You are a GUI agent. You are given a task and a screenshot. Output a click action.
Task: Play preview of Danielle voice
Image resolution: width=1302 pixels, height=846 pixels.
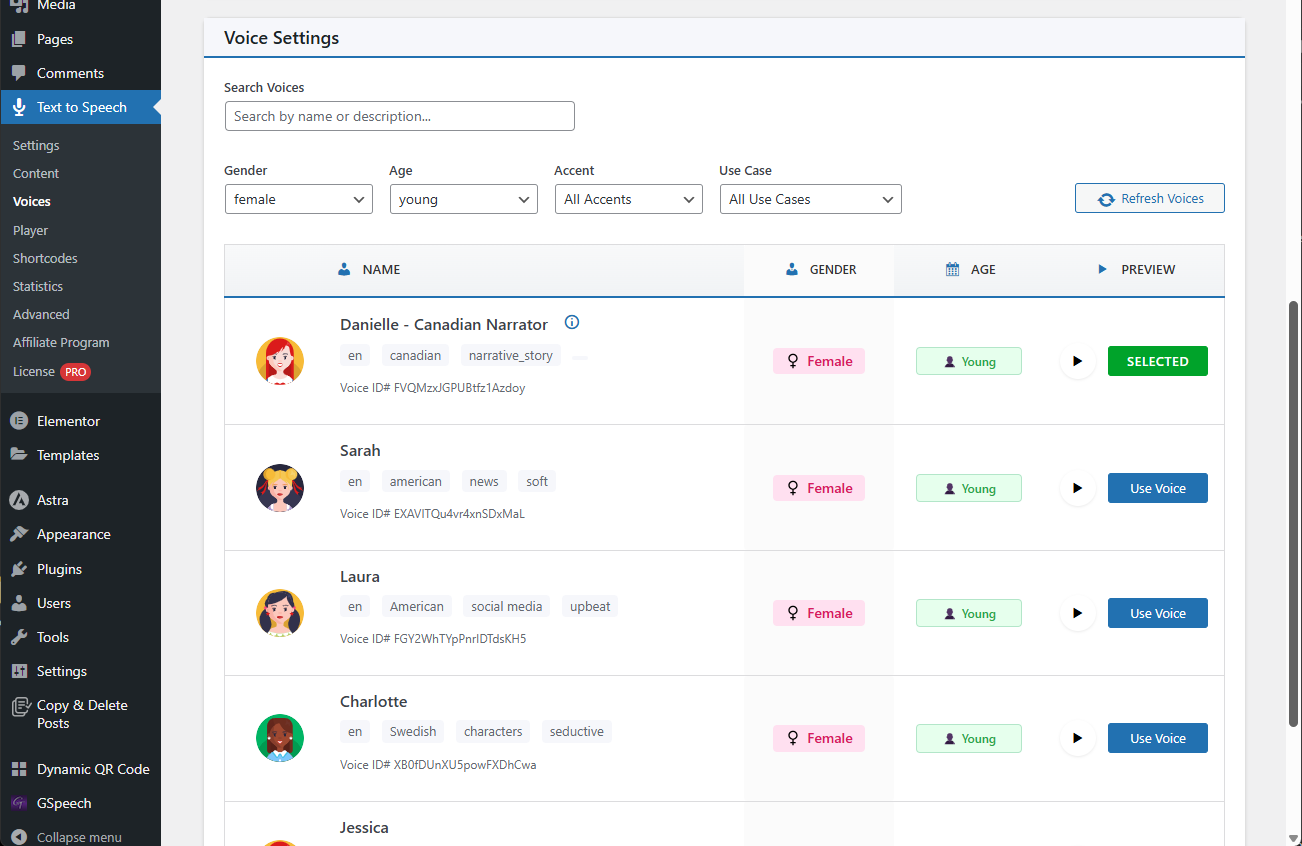coord(1078,361)
